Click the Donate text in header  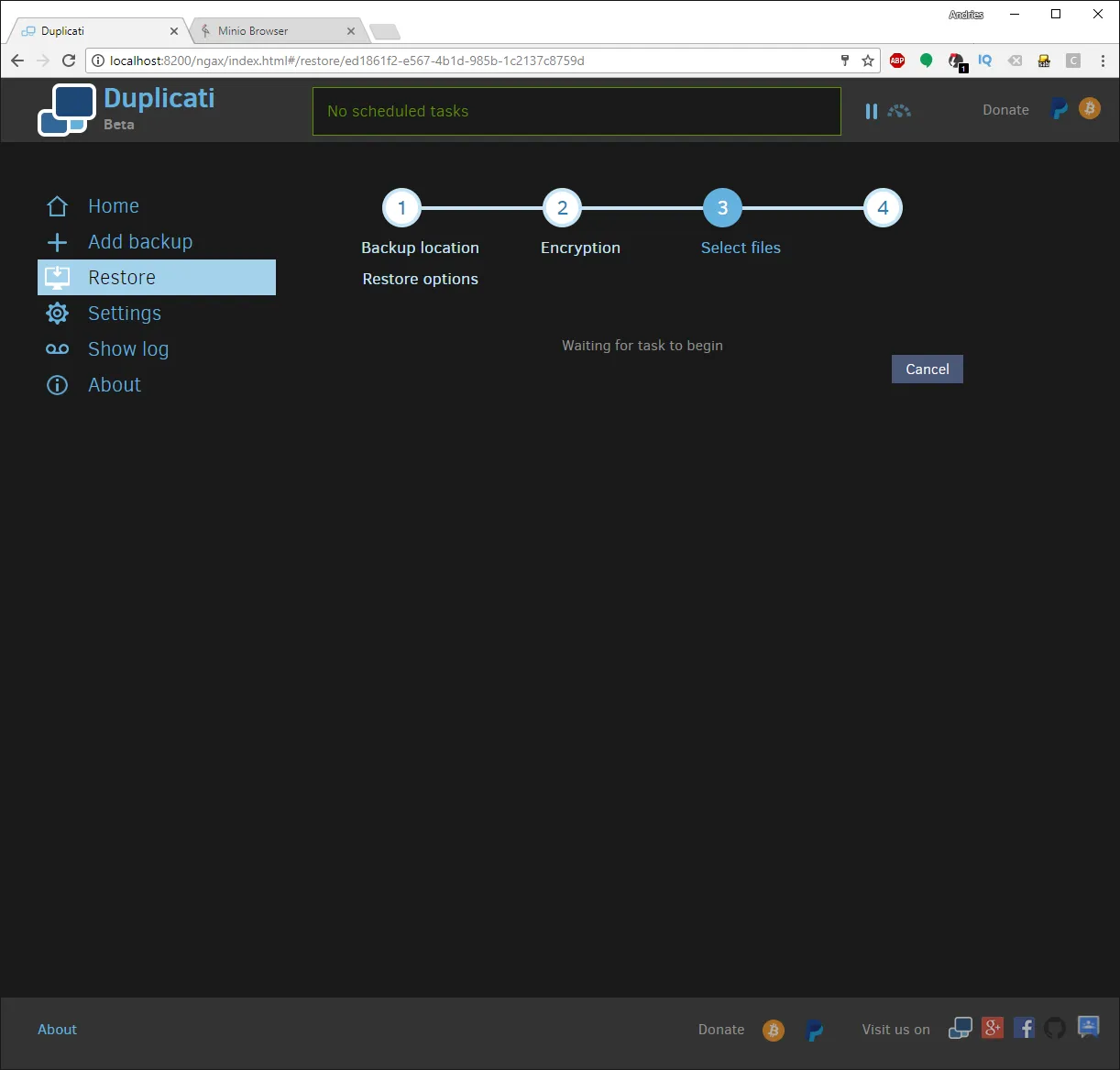pos(1005,110)
